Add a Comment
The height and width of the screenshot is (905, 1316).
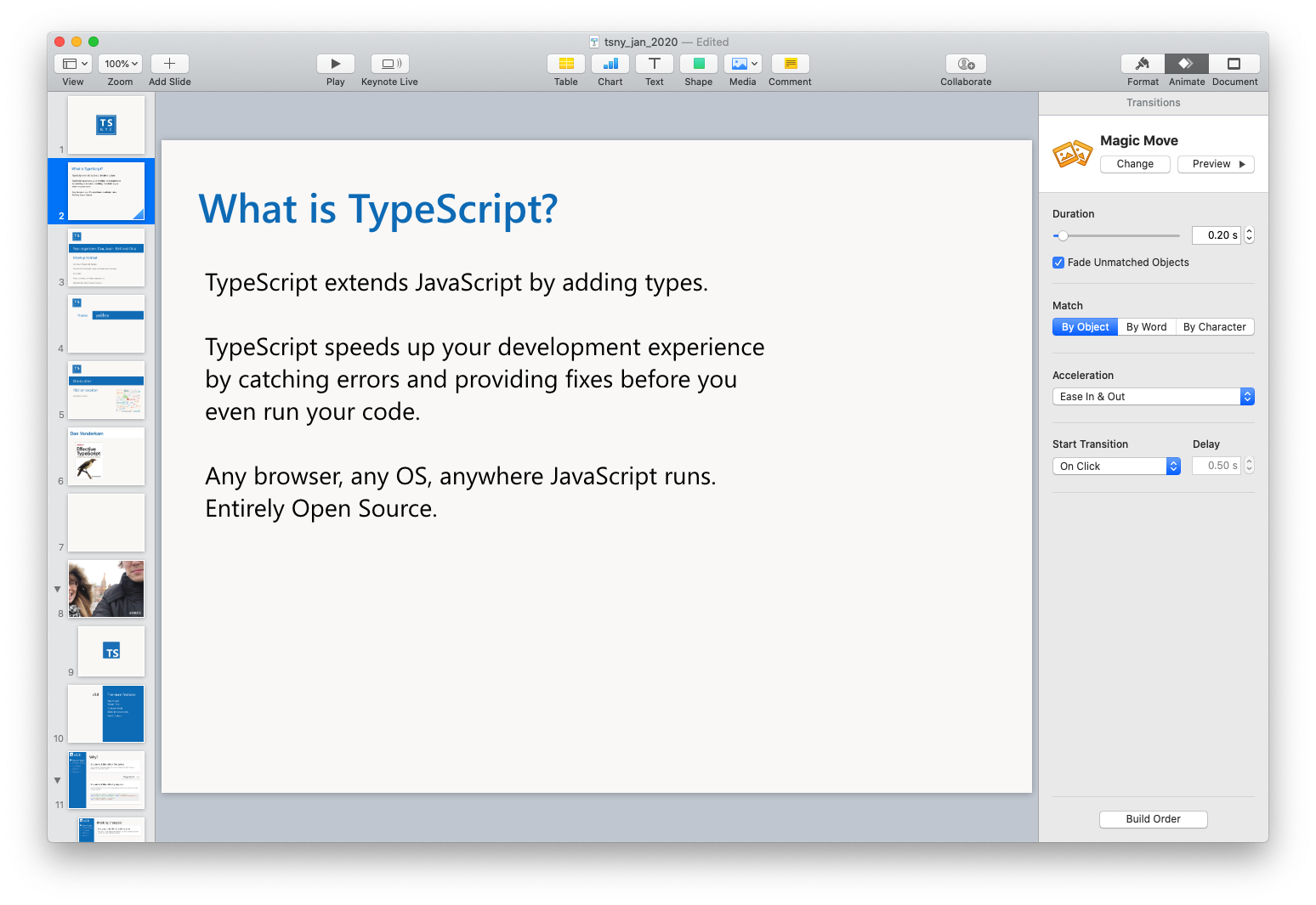click(x=791, y=64)
